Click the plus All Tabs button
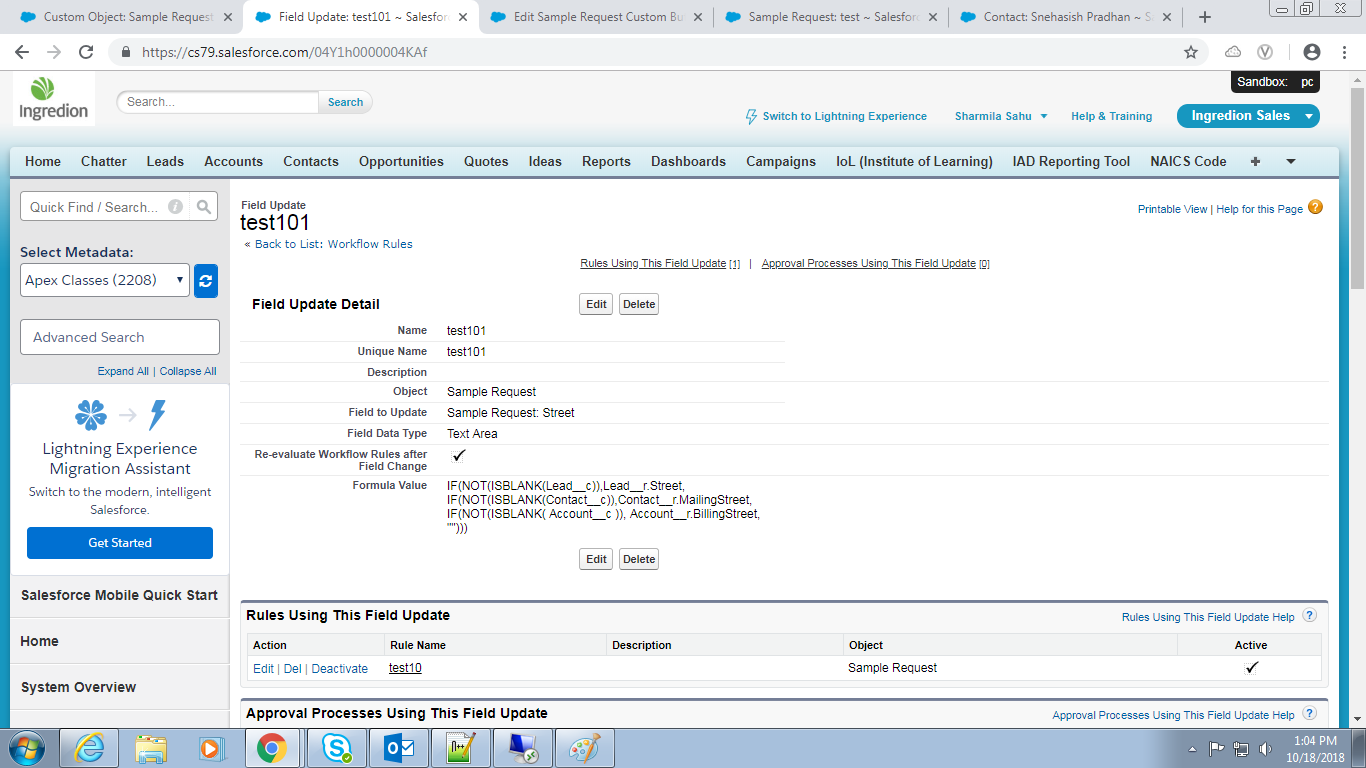Viewport: 1366px width, 768px height. [1255, 161]
